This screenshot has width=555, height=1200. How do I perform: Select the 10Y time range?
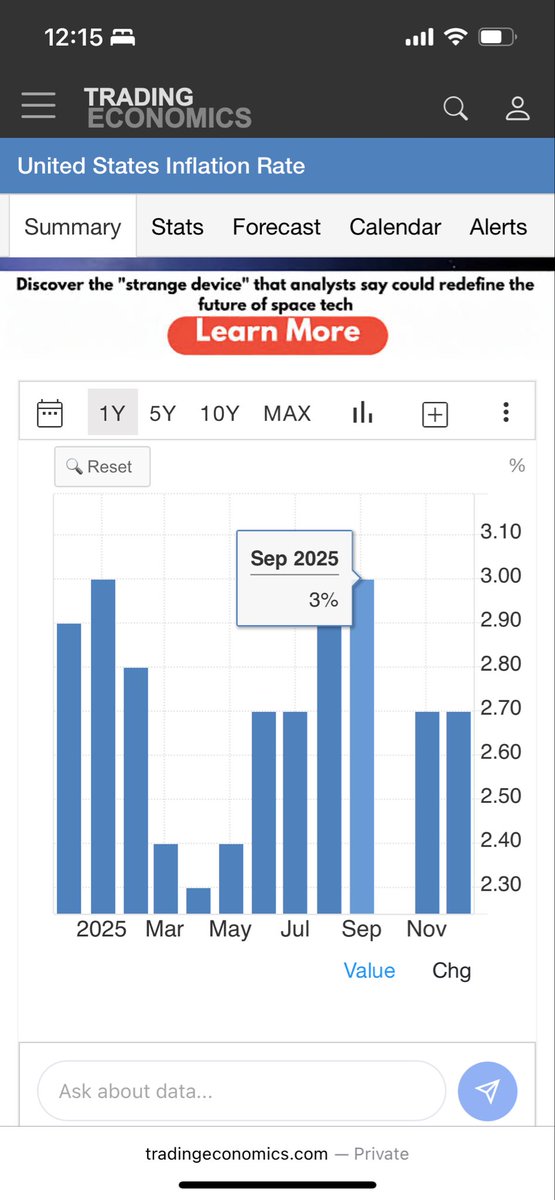(219, 413)
